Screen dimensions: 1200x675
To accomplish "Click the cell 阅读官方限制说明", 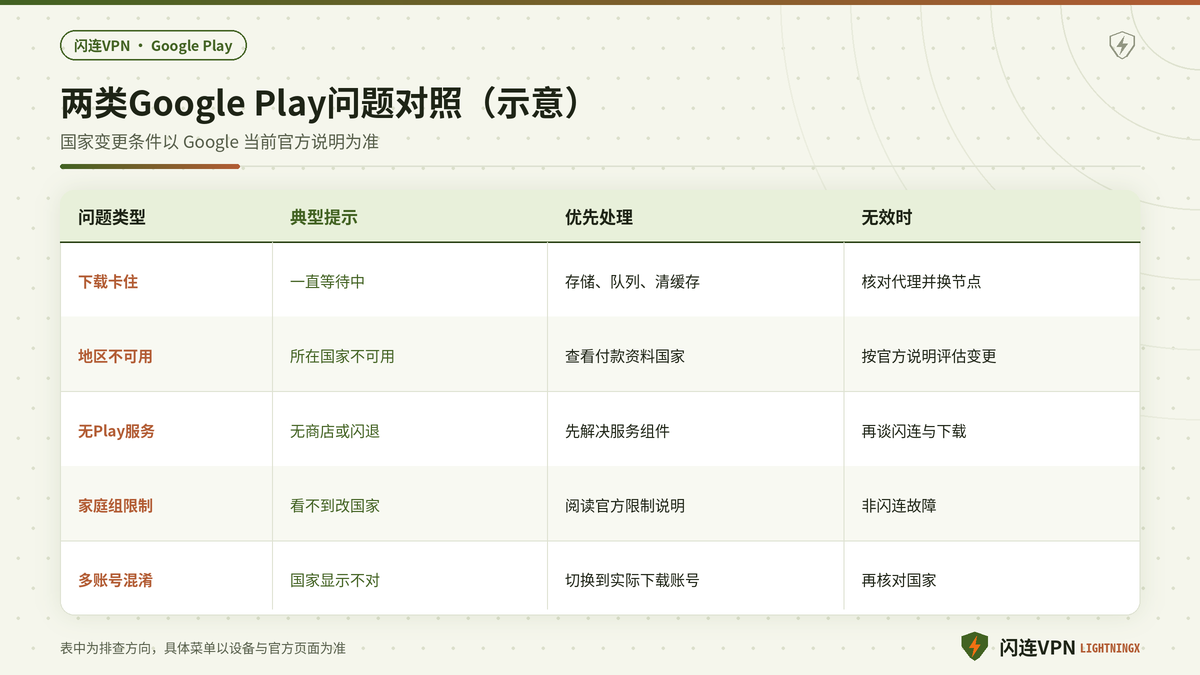I will click(625, 506).
